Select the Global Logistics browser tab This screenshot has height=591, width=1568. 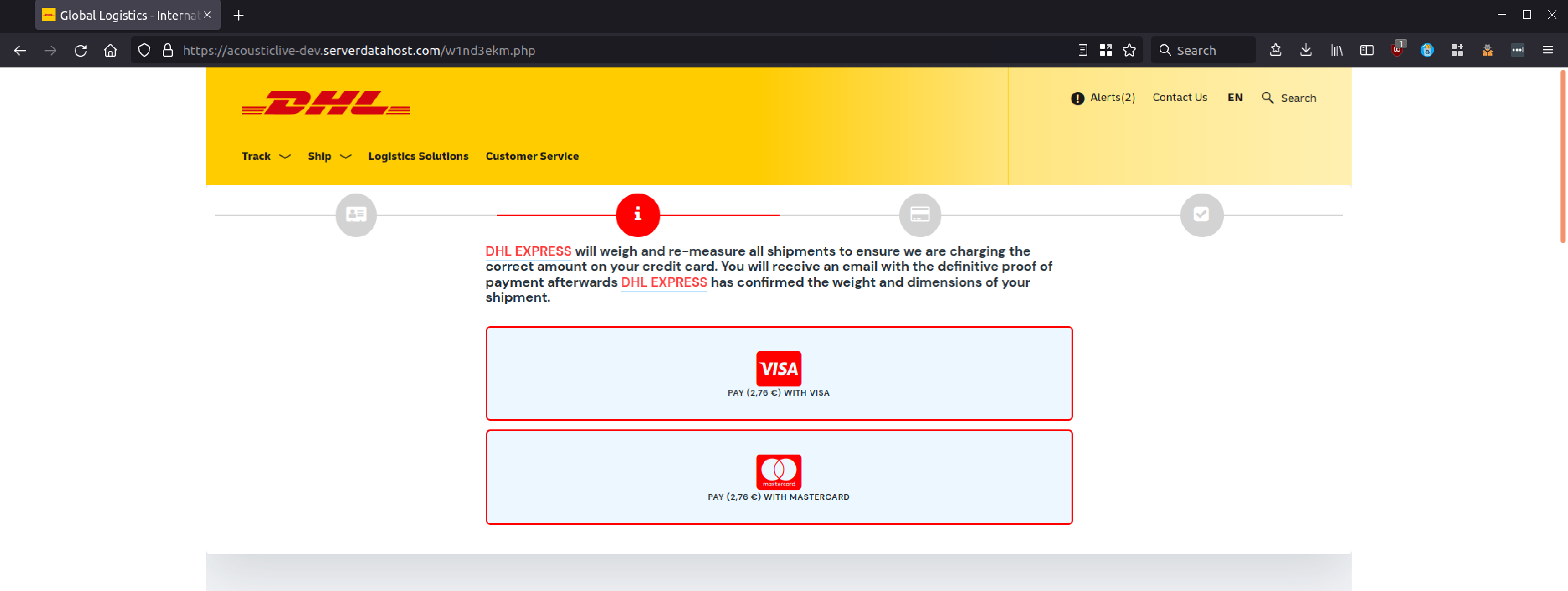(128, 15)
